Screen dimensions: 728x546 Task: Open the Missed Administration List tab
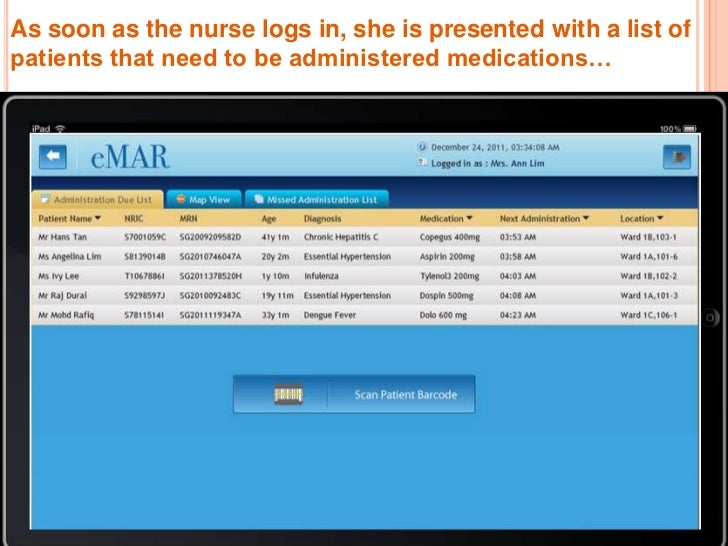pyautogui.click(x=317, y=199)
